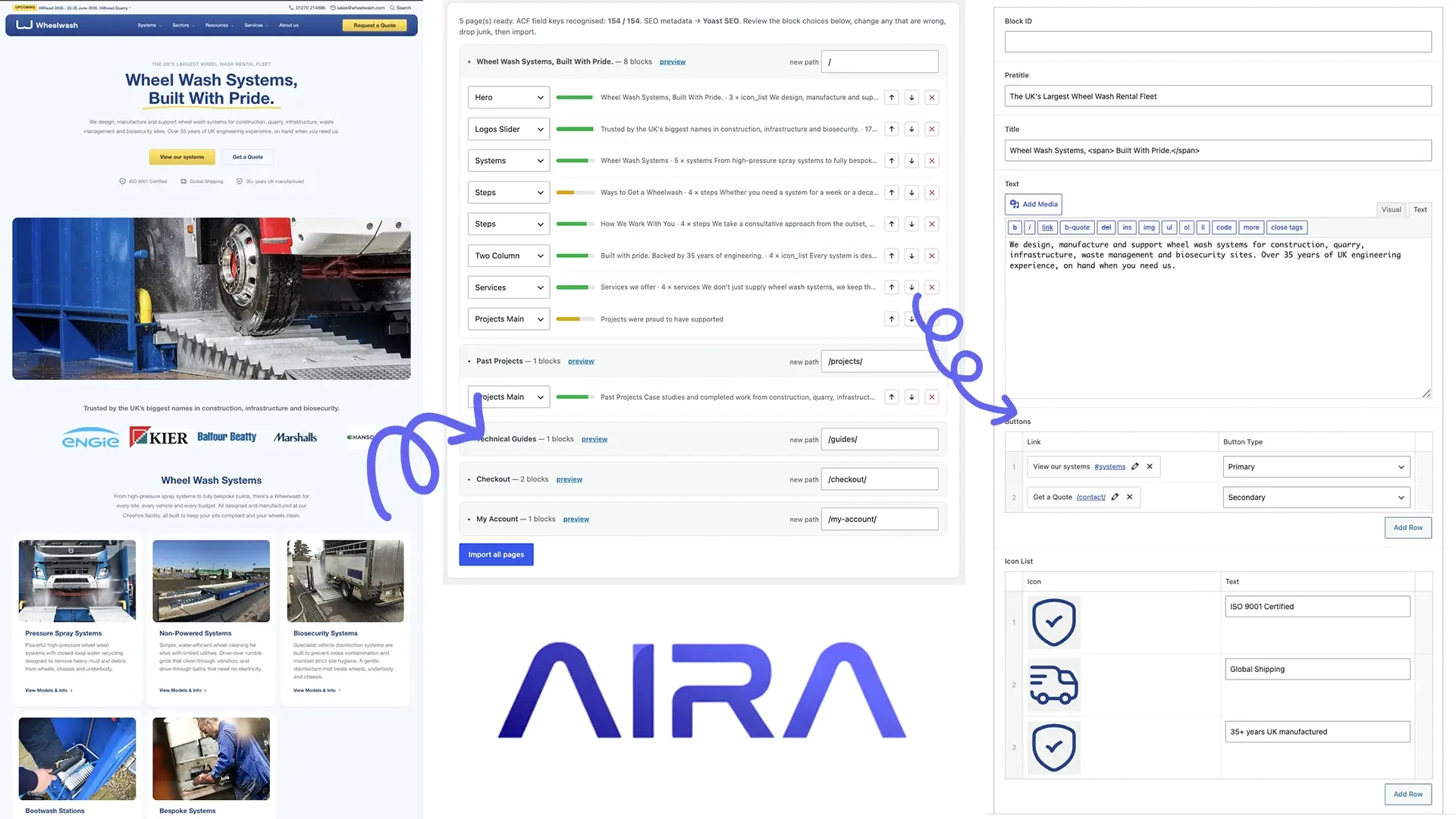The image size is (1456, 819).
Task: Move the Hero block down
Action: tap(912, 97)
